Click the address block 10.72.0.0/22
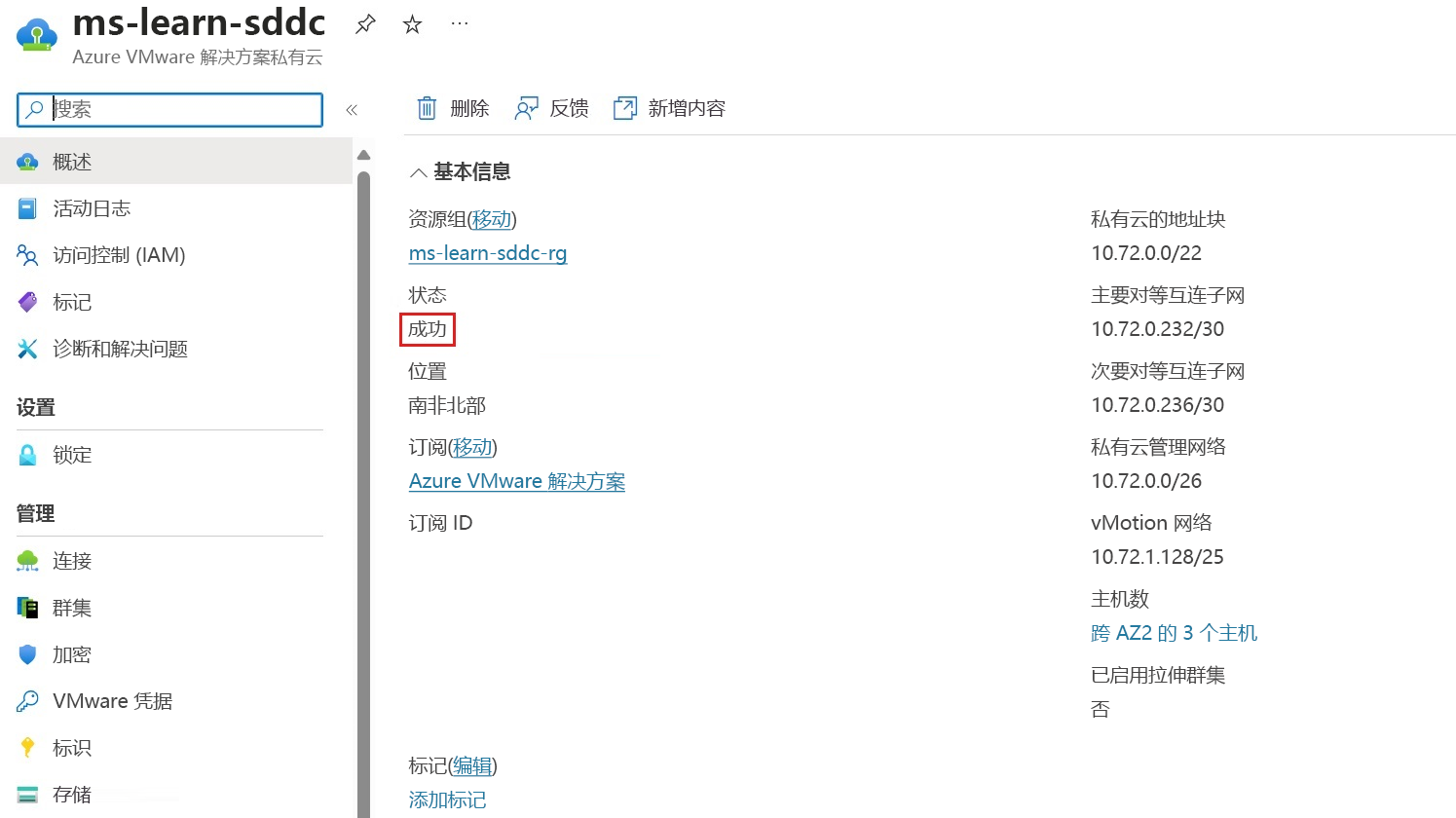This screenshot has width=1456, height=818. 1146,253
